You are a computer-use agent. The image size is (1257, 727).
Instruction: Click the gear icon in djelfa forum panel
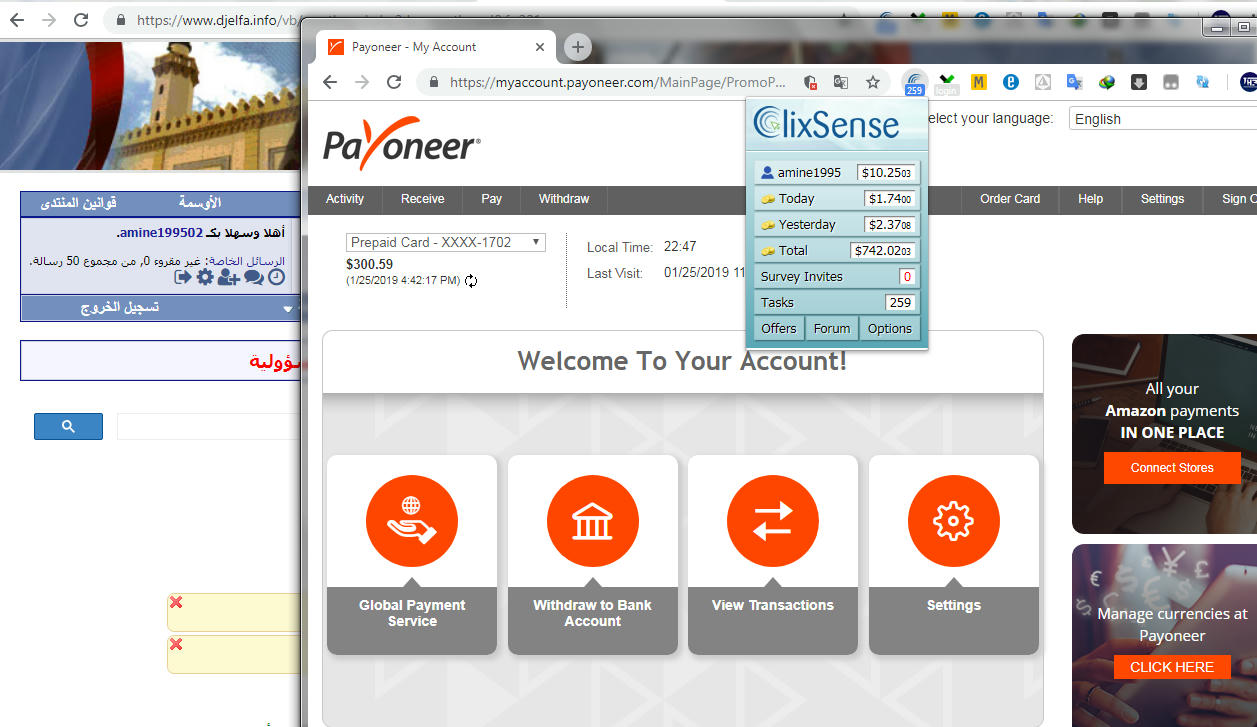205,277
